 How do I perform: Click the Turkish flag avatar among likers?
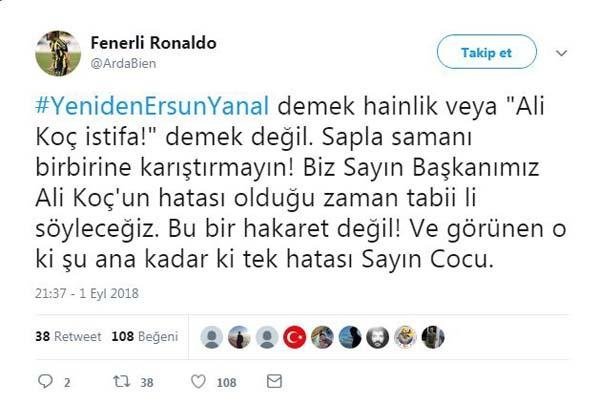click(x=295, y=337)
